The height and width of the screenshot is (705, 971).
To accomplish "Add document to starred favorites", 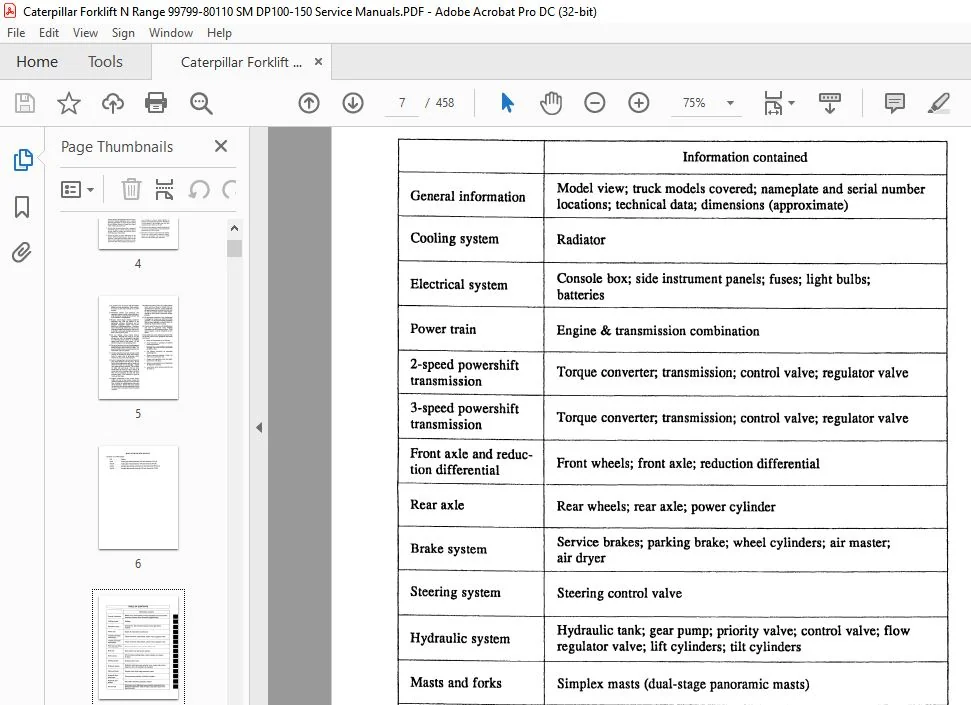I will (69, 103).
